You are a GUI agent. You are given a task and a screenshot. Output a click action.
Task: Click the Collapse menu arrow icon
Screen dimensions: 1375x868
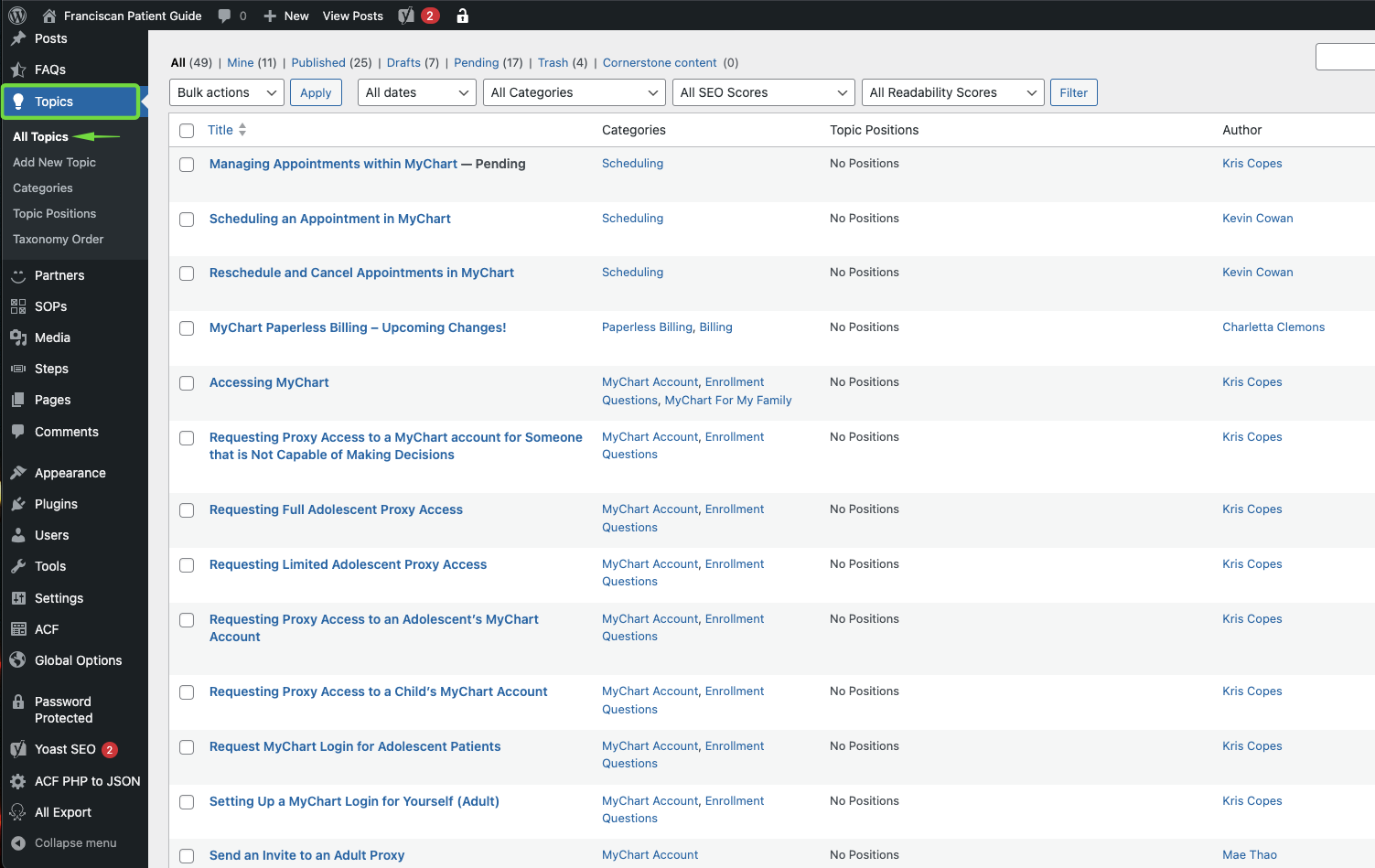click(18, 843)
